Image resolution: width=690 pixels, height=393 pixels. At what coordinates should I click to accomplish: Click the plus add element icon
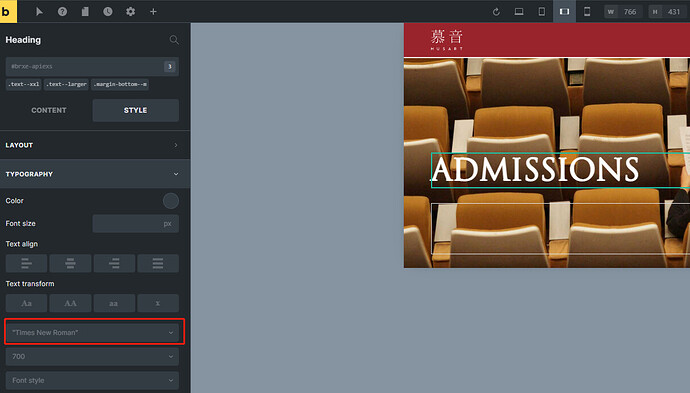coord(153,12)
